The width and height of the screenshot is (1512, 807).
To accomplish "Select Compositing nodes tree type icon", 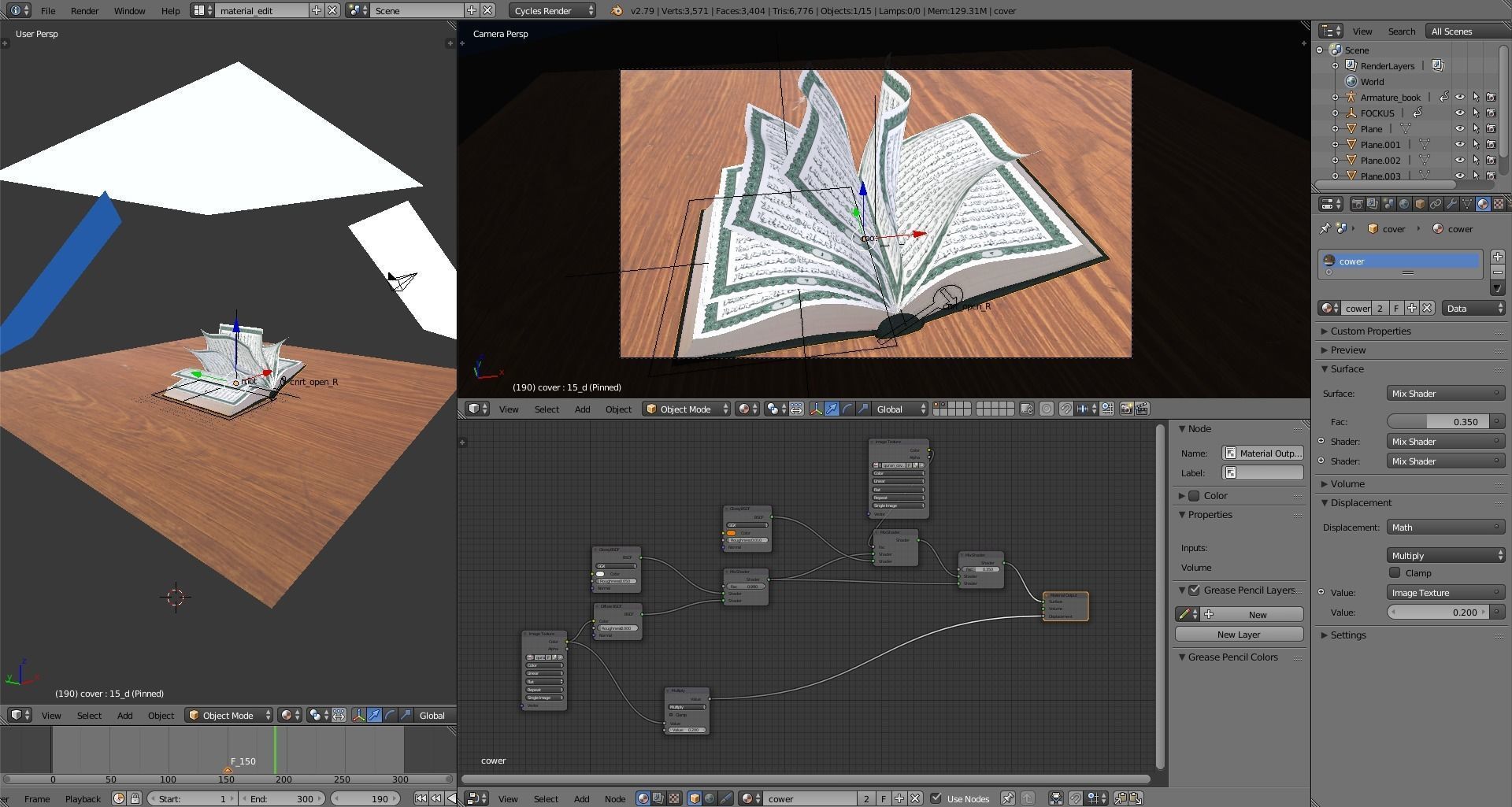I will click(x=659, y=798).
